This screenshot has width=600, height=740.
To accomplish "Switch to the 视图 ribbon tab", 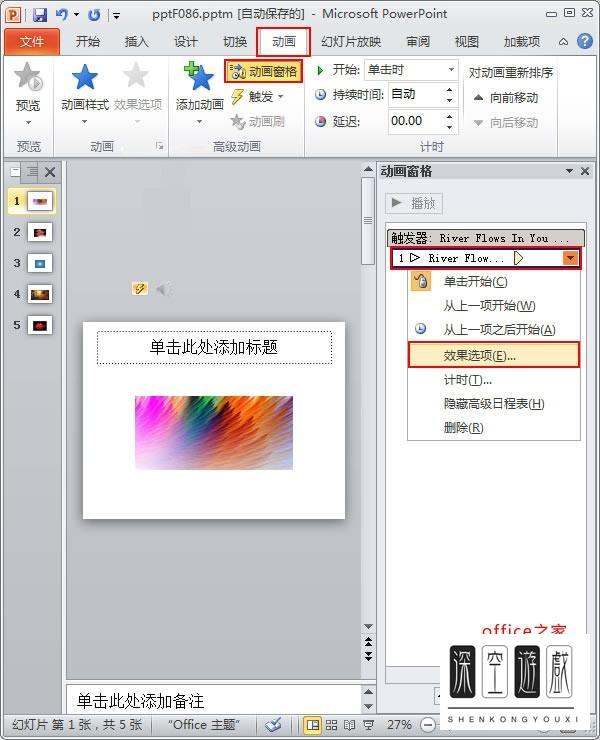I will click(x=466, y=42).
